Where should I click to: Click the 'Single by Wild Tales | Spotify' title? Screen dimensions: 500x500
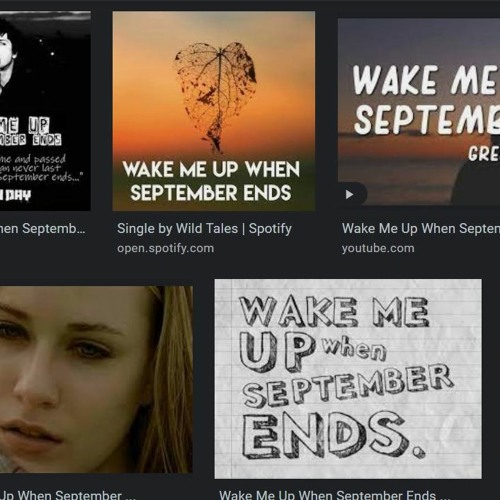coord(204,229)
